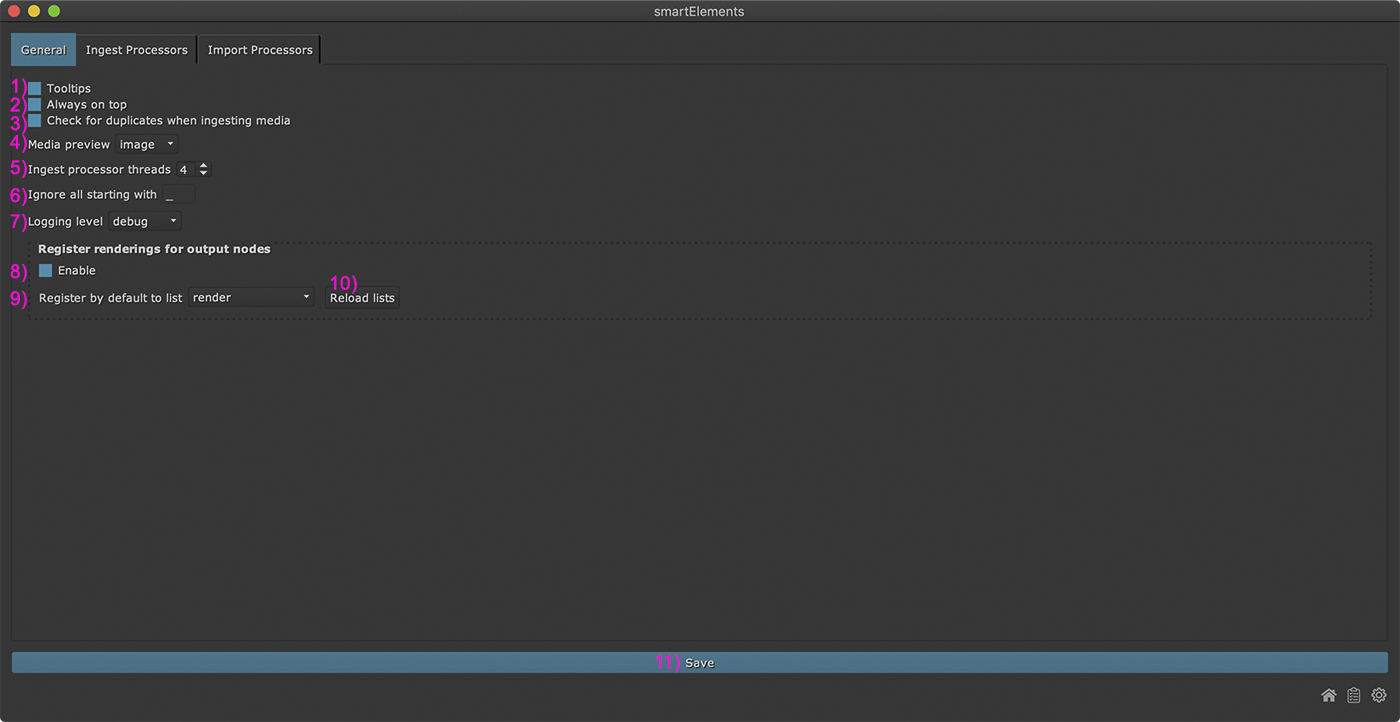Viewport: 1400px width, 722px height.
Task: Increase Ingest processor threads with up arrow
Action: (x=204, y=166)
